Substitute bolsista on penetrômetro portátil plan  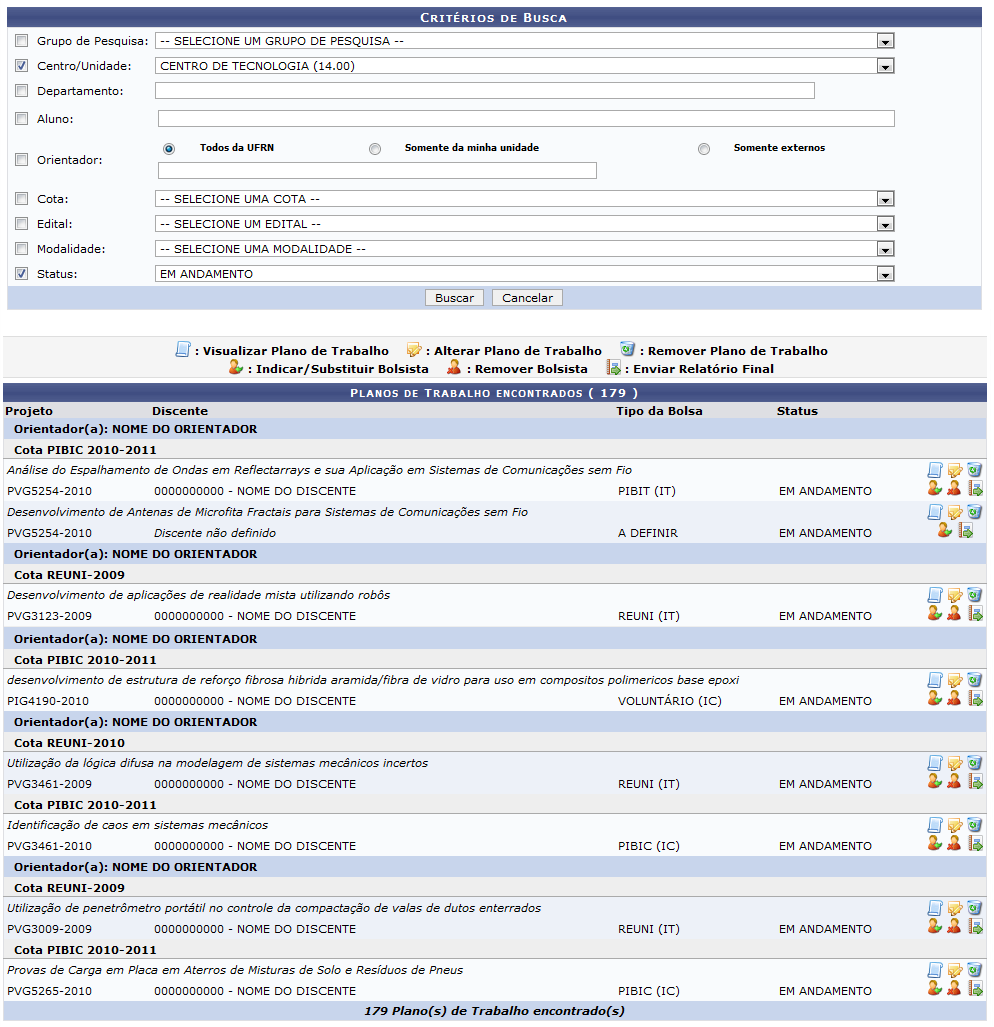coord(934,926)
